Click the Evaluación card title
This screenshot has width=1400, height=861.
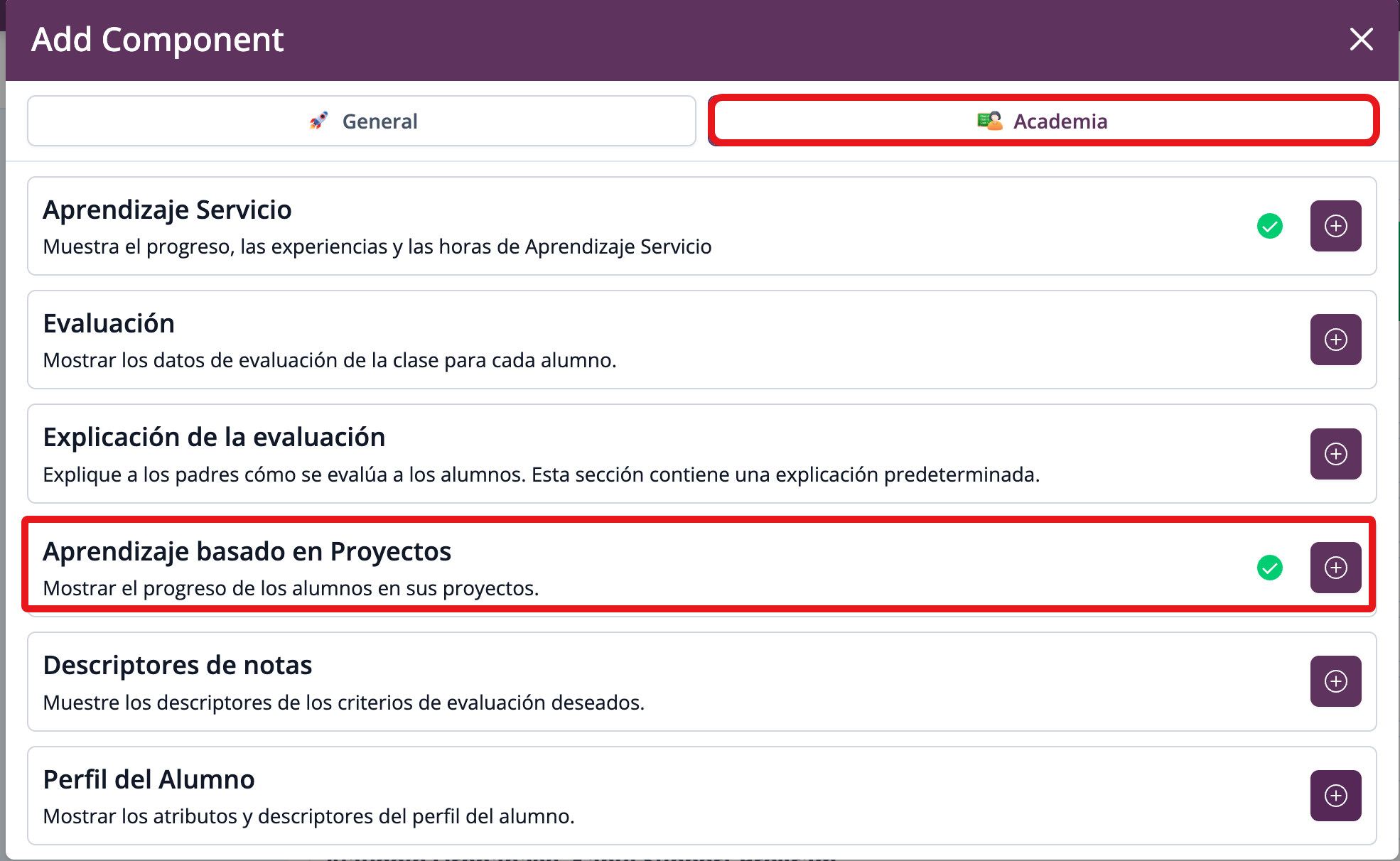(x=109, y=323)
